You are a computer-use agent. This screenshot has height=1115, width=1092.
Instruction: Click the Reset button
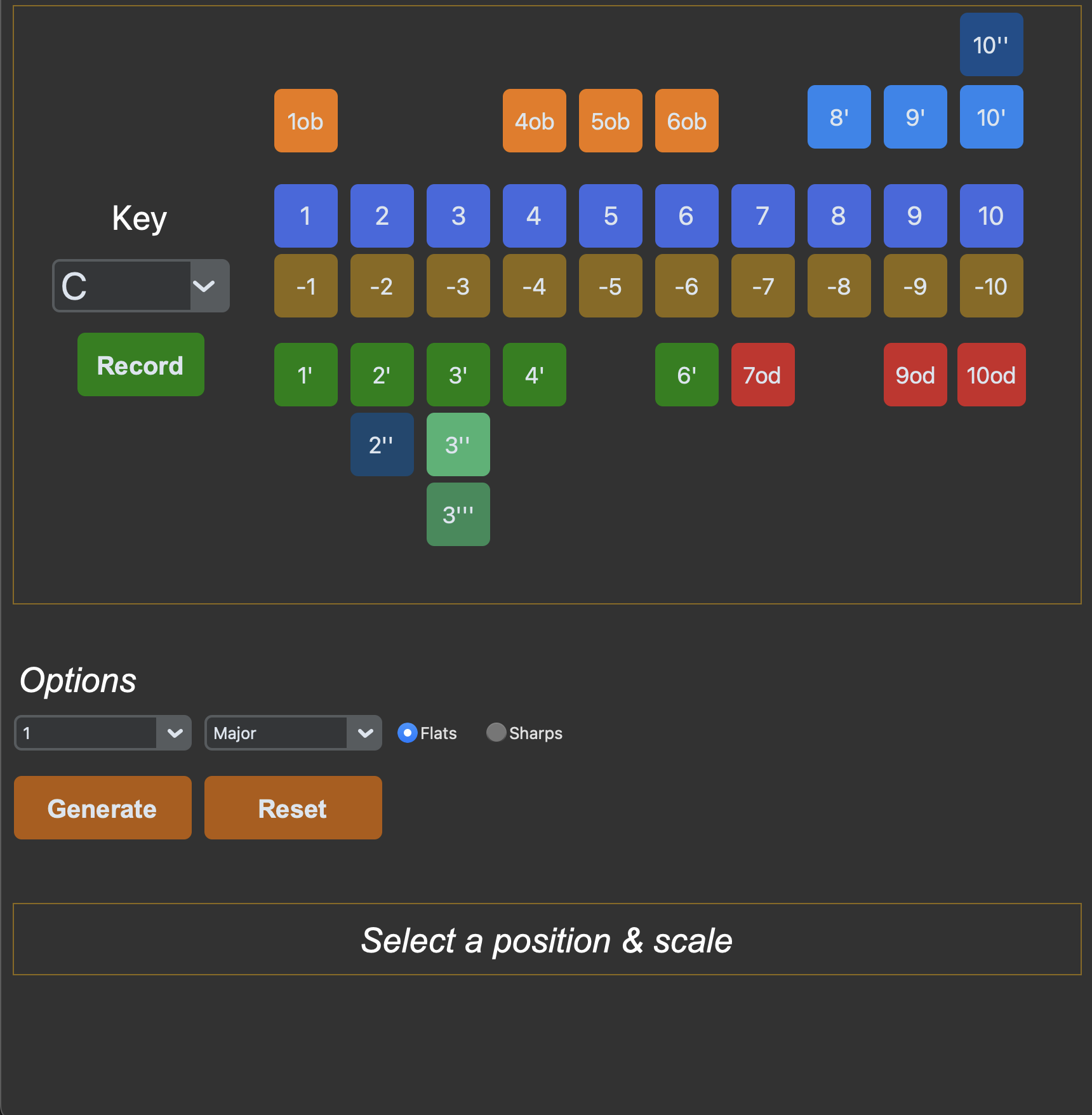click(293, 808)
